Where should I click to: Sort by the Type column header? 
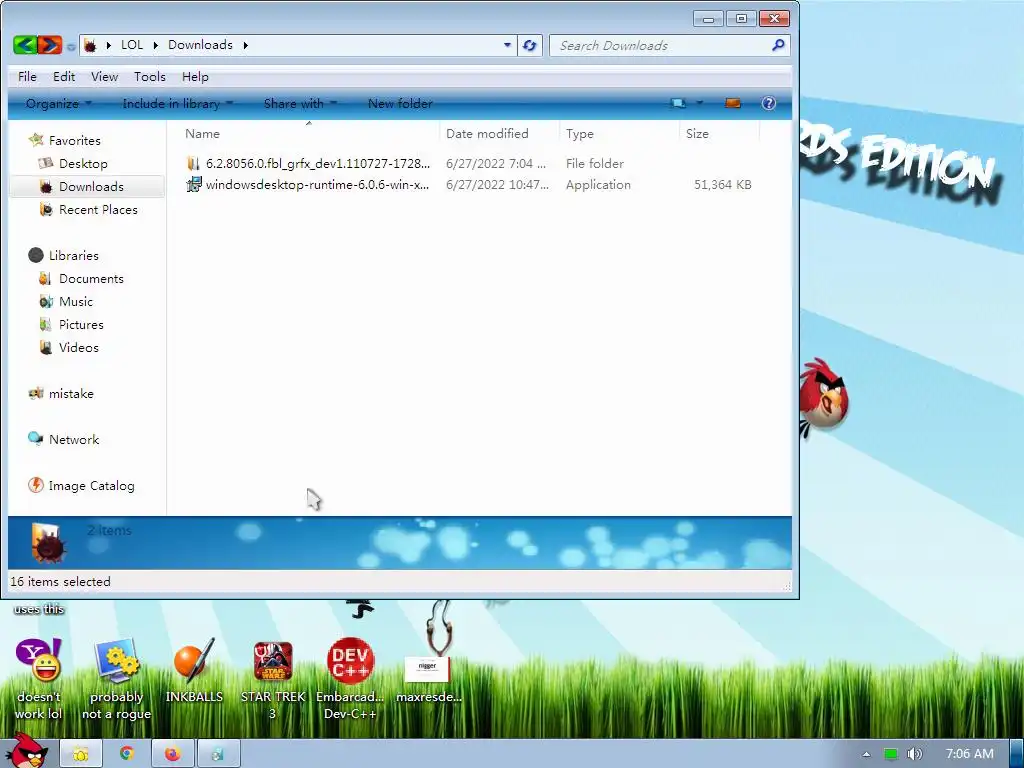(x=618, y=133)
